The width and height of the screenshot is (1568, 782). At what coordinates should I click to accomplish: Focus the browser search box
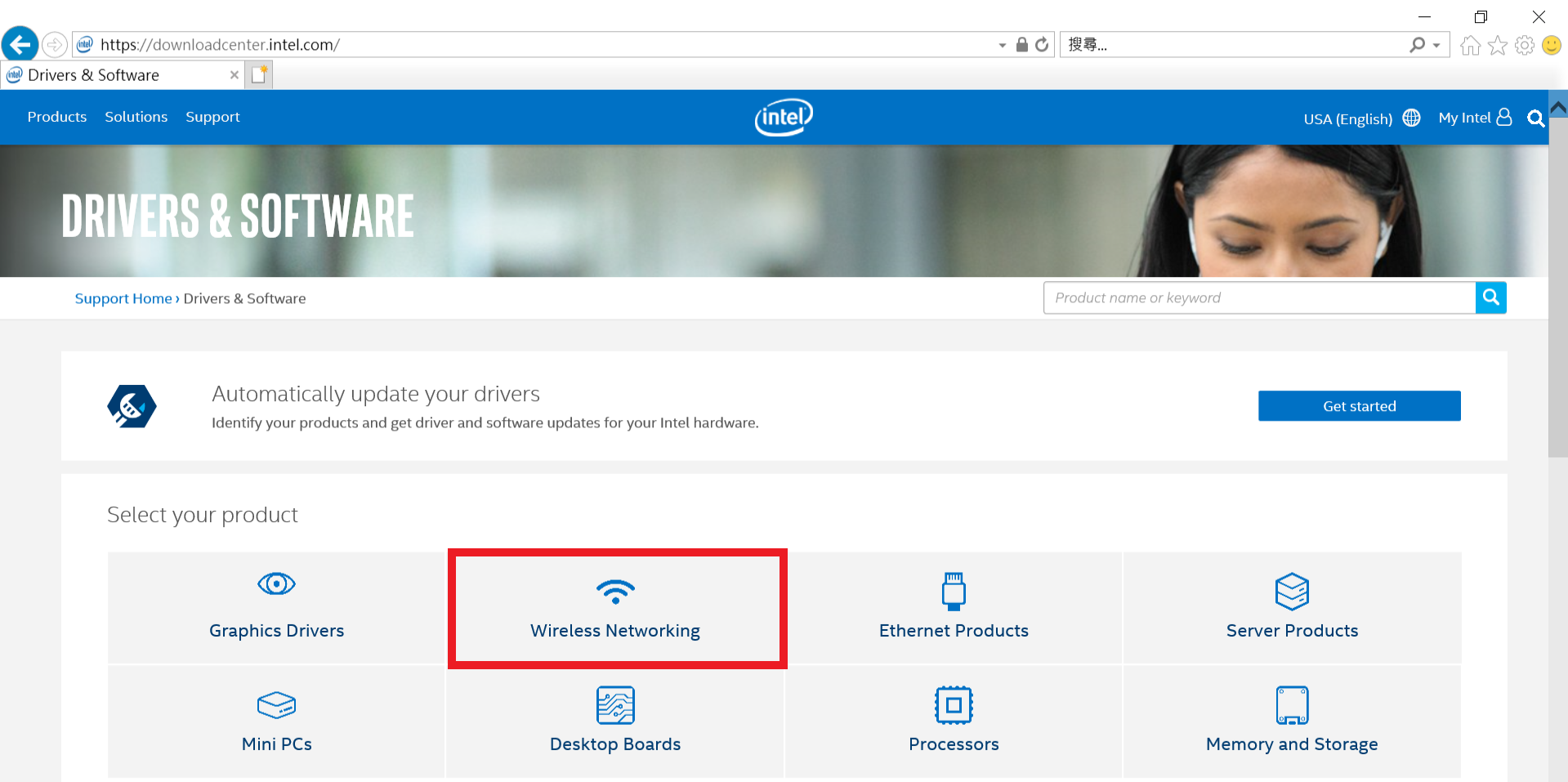pos(1234,45)
